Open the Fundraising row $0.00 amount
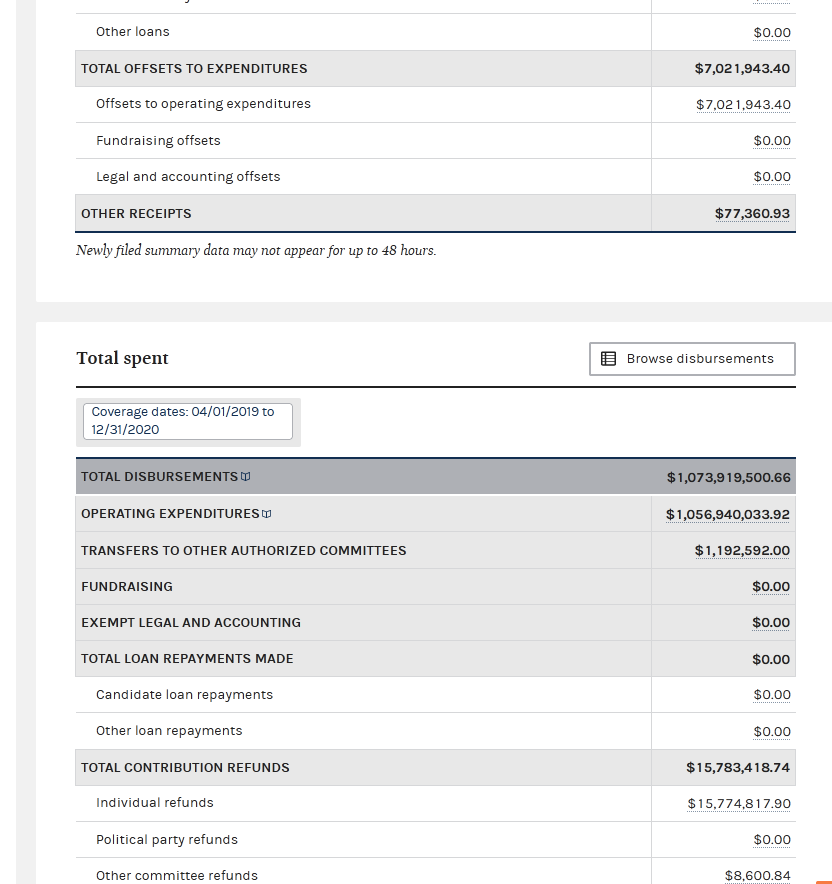Screen dimensions: 832x884 [771, 587]
